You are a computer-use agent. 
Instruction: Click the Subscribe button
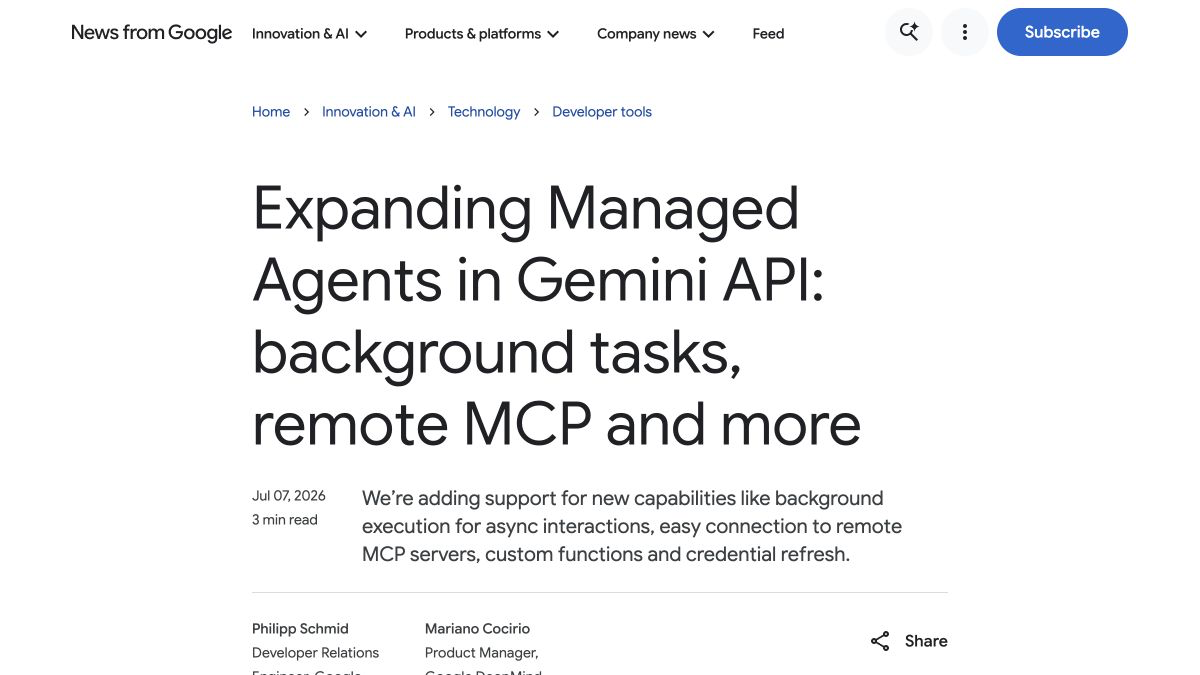coord(1062,32)
